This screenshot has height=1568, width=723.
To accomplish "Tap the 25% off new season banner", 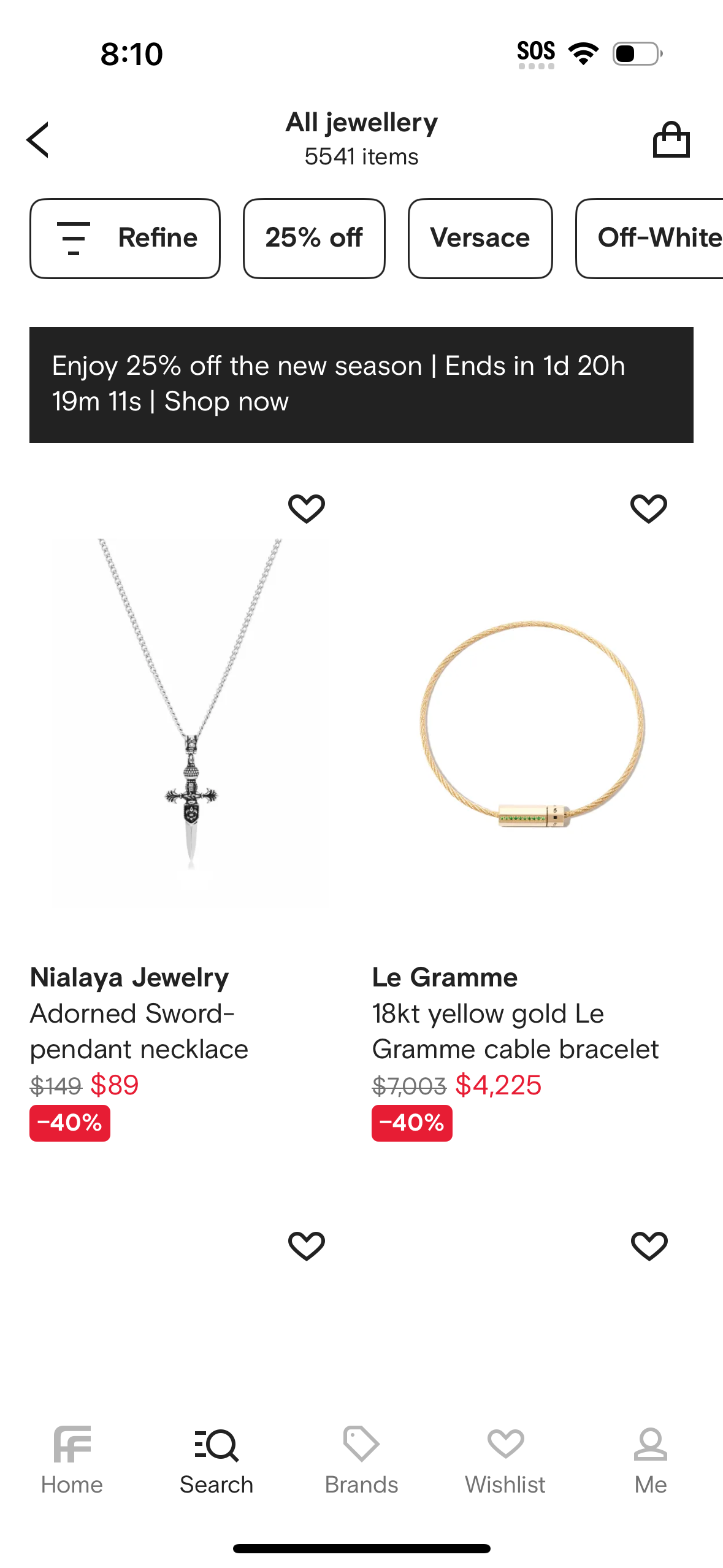I will tap(361, 385).
